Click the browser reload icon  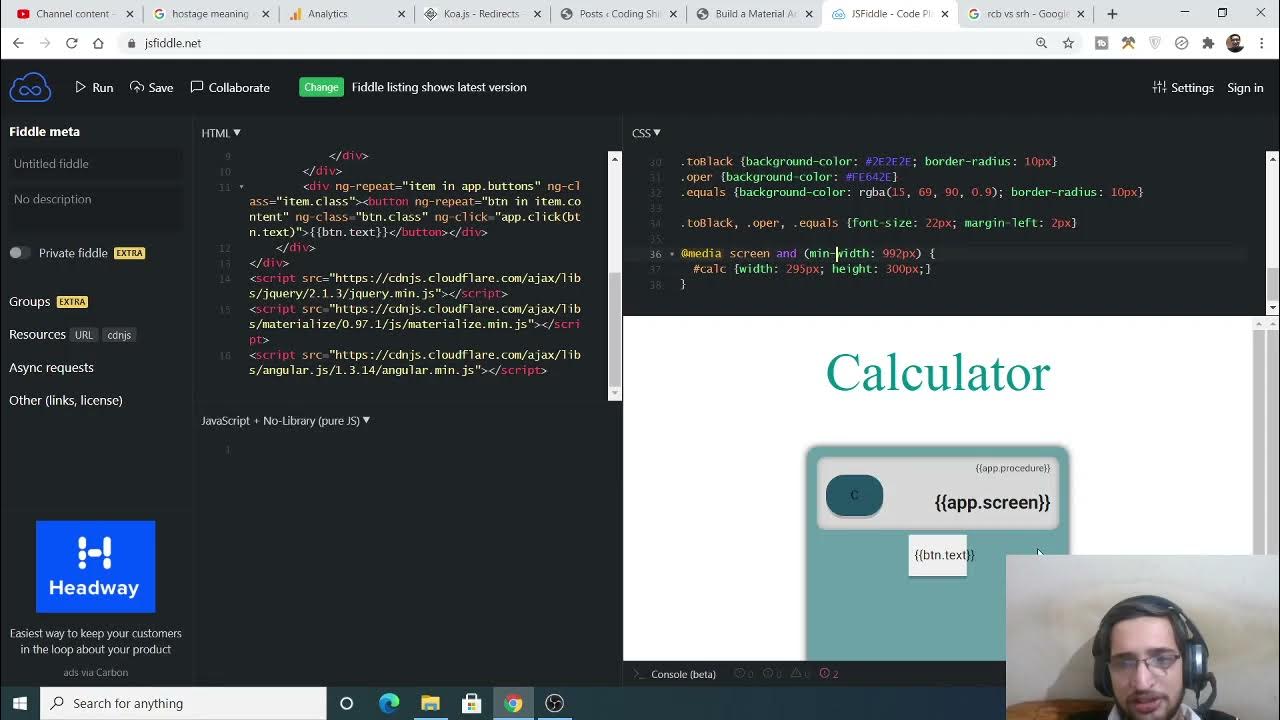point(71,43)
